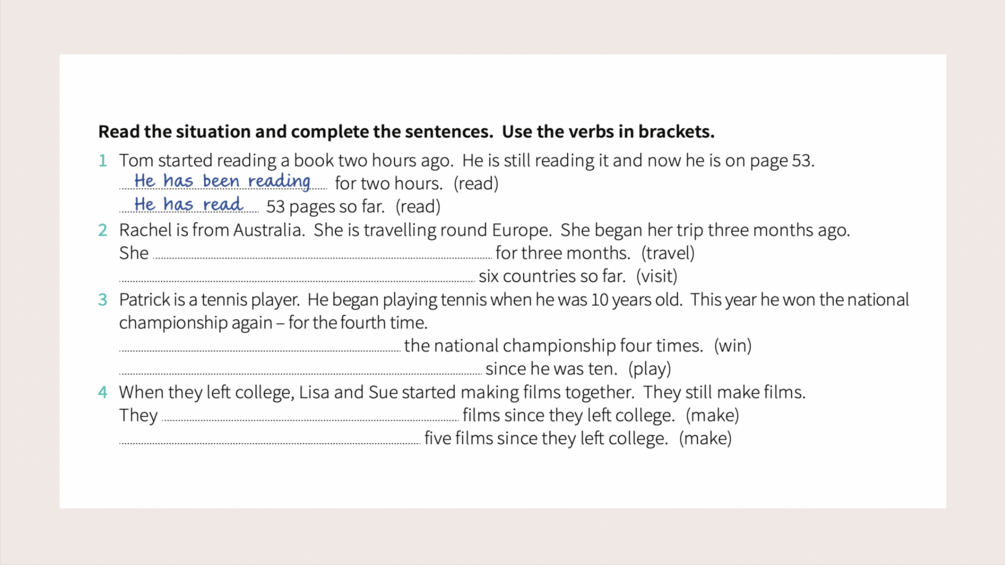Click the blank before 'since he was ten'
The image size is (1005, 565).
point(299,370)
